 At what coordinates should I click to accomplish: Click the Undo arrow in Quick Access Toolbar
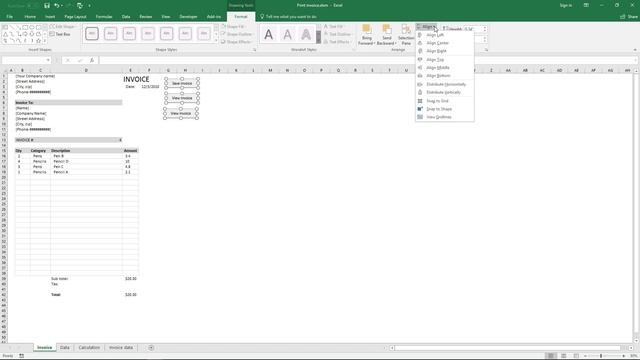pos(57,6)
